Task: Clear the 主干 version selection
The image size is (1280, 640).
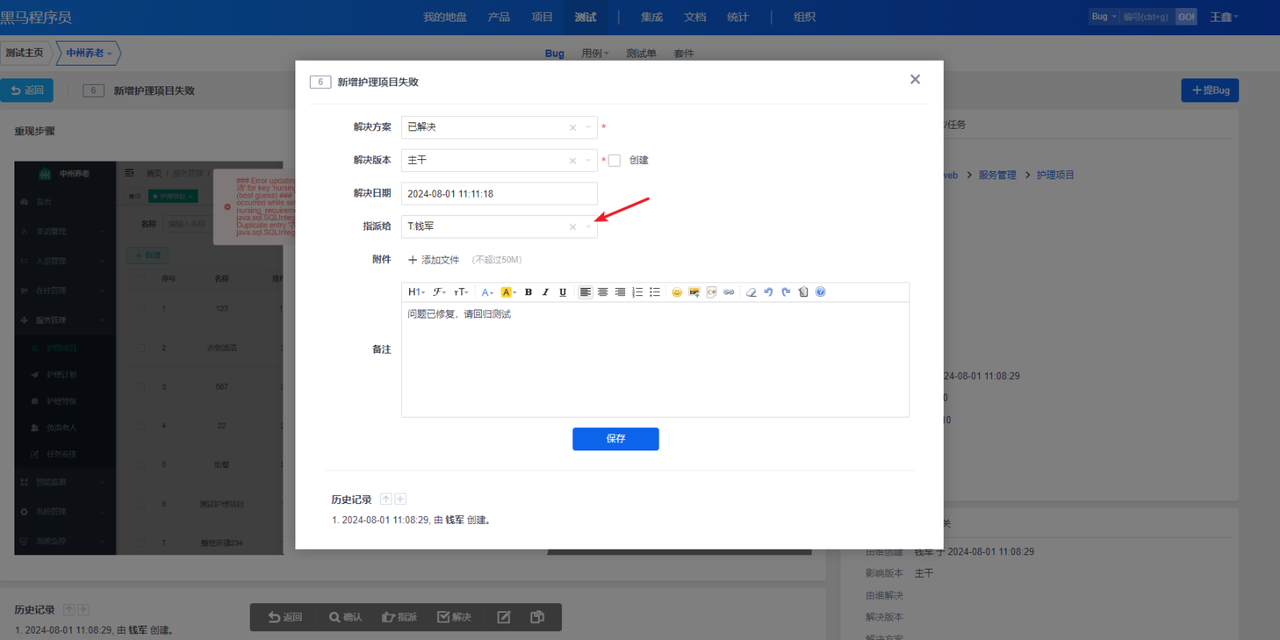Action: 573,160
